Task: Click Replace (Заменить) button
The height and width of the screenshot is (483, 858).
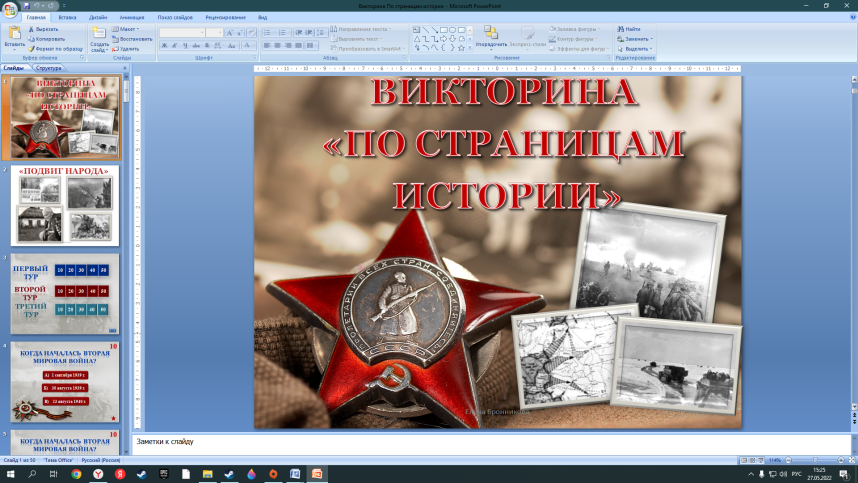Action: click(x=635, y=39)
